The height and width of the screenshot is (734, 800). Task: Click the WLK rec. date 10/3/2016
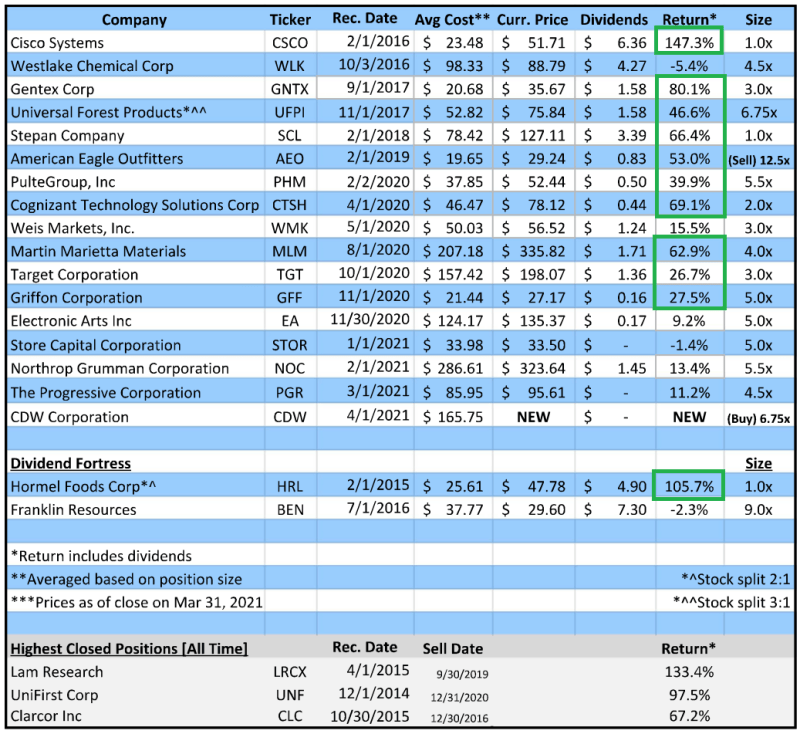[x=374, y=65]
